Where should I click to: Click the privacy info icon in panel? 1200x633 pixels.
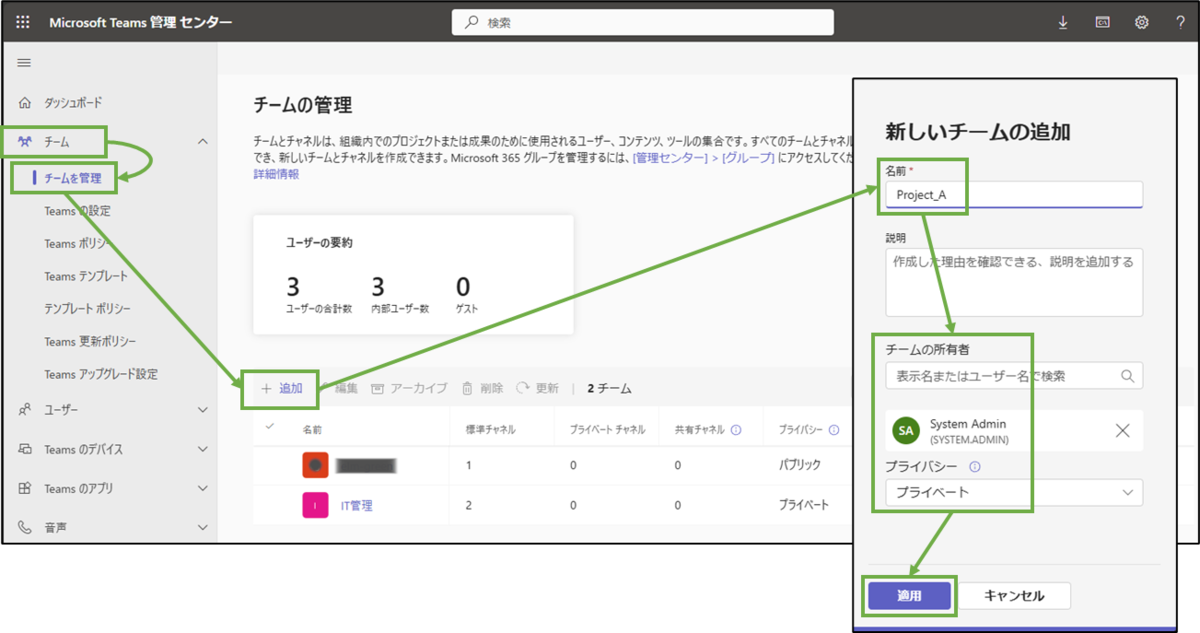click(975, 466)
